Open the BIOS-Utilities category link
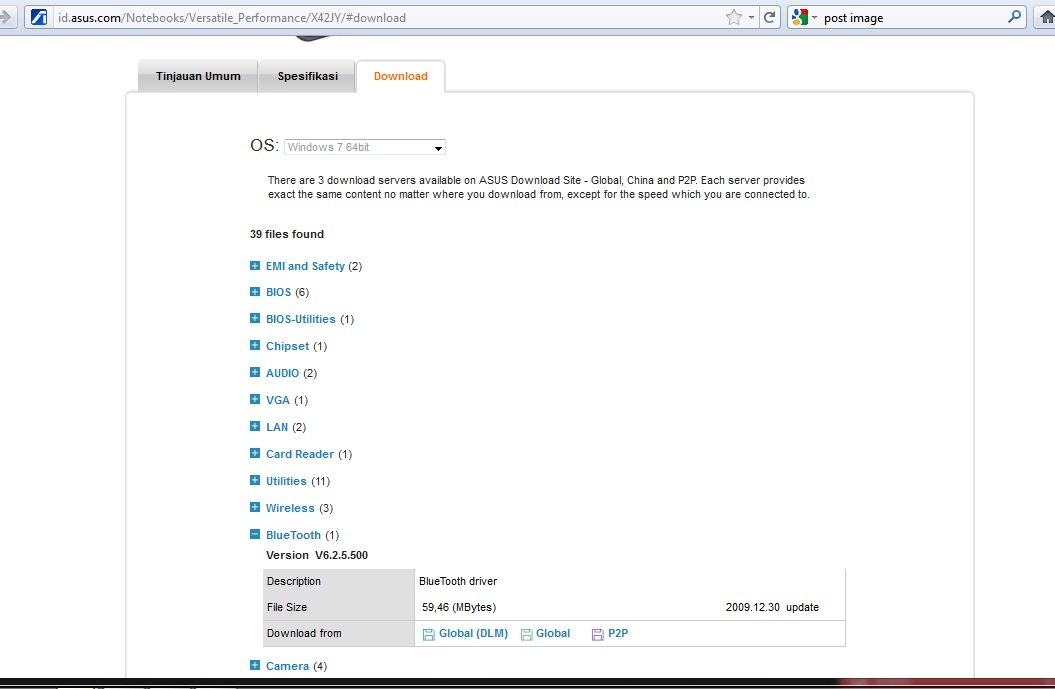This screenshot has height=689, width=1055. pos(301,319)
